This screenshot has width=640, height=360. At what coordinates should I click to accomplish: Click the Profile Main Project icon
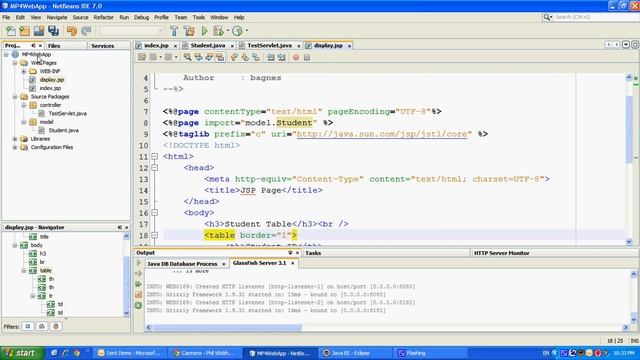pyautogui.click(x=237, y=31)
